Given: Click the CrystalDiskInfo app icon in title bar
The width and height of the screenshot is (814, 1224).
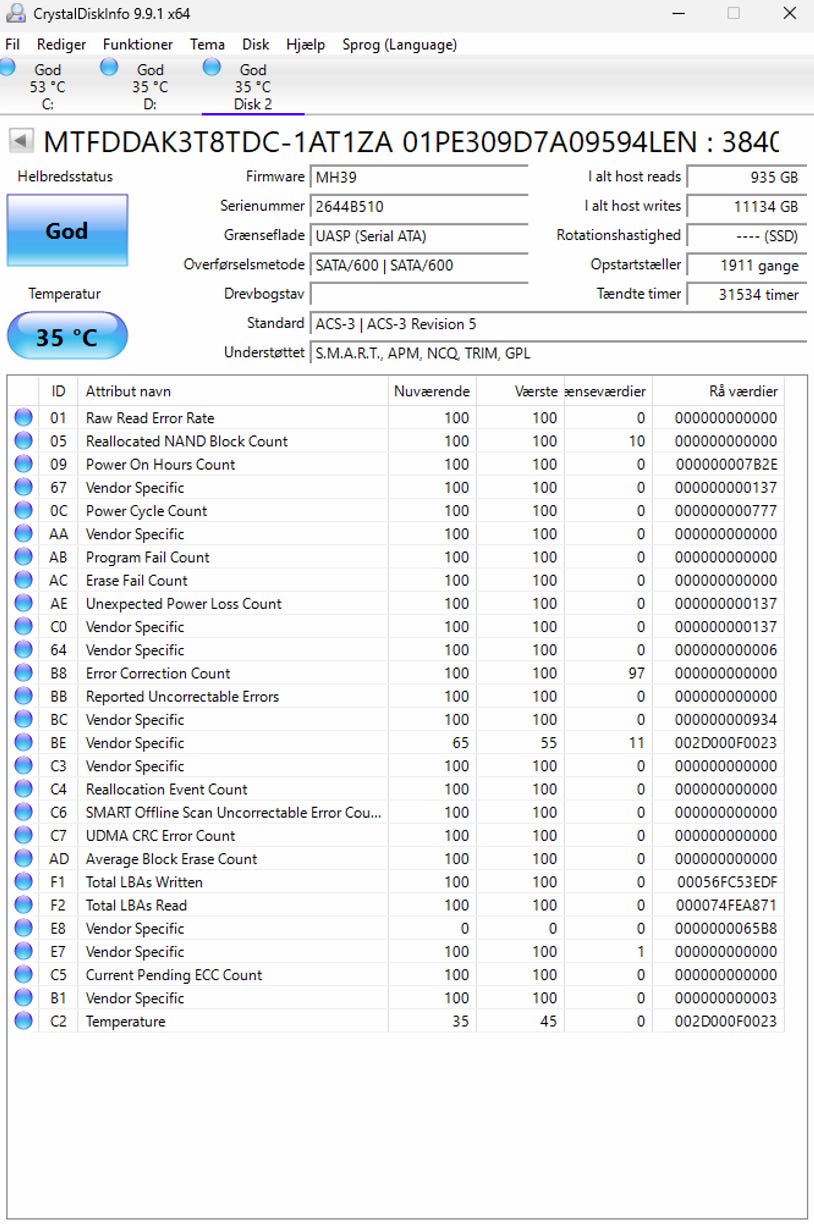Looking at the screenshot, I should click(15, 14).
